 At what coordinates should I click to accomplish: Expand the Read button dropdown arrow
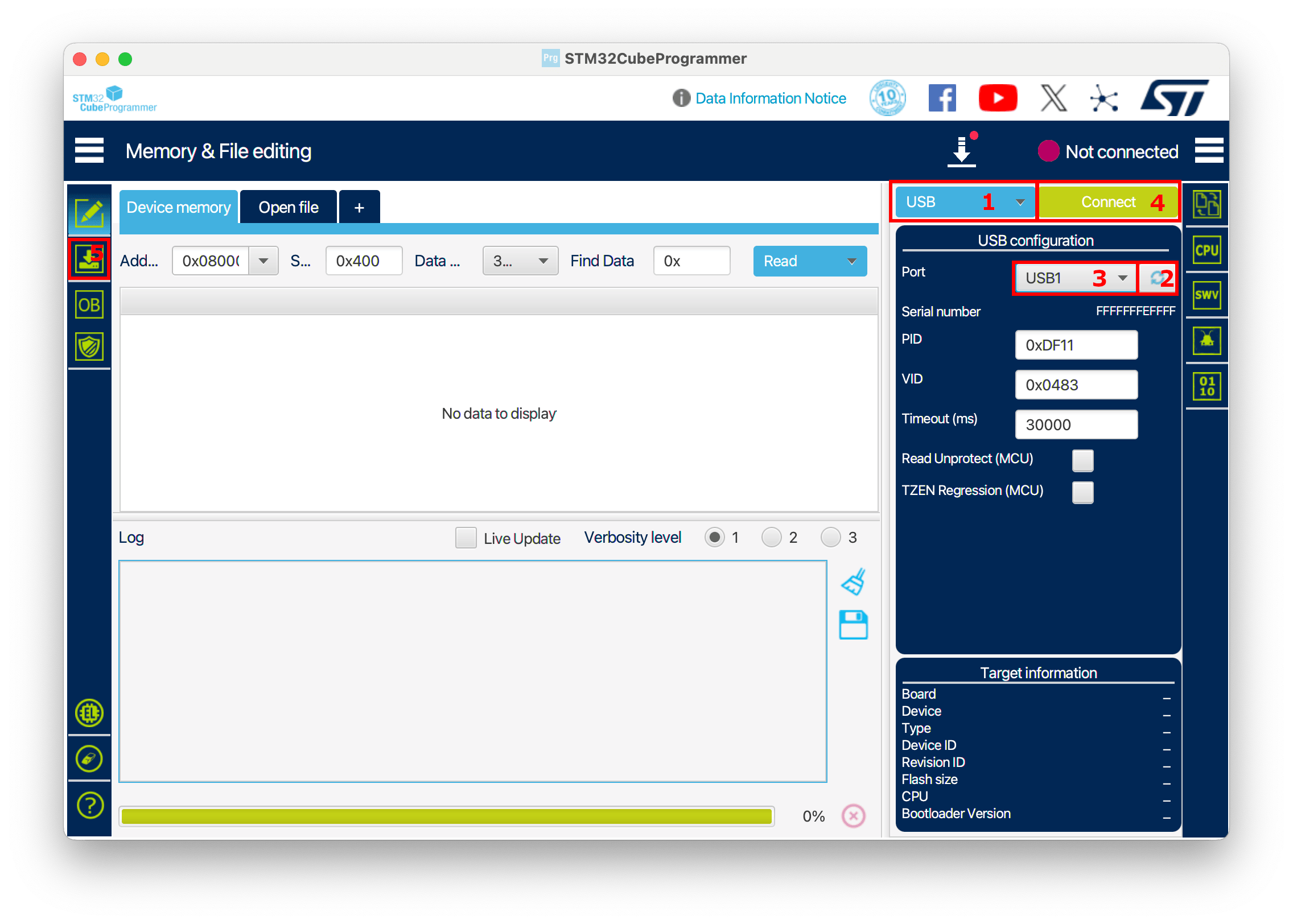pos(851,261)
